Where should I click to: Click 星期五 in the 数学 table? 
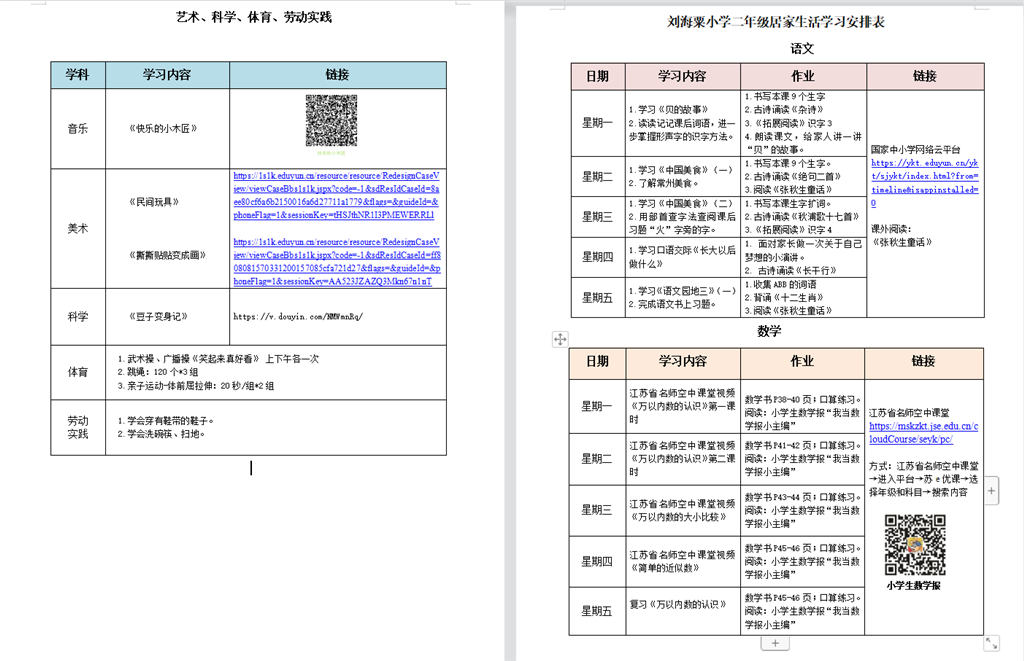598,611
